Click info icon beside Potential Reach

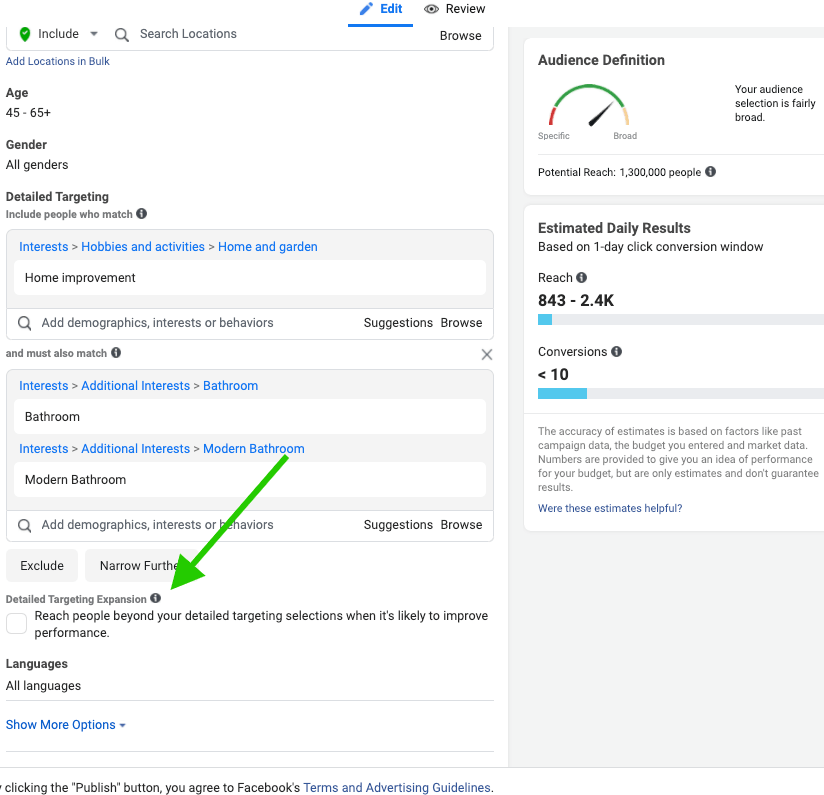click(x=711, y=172)
